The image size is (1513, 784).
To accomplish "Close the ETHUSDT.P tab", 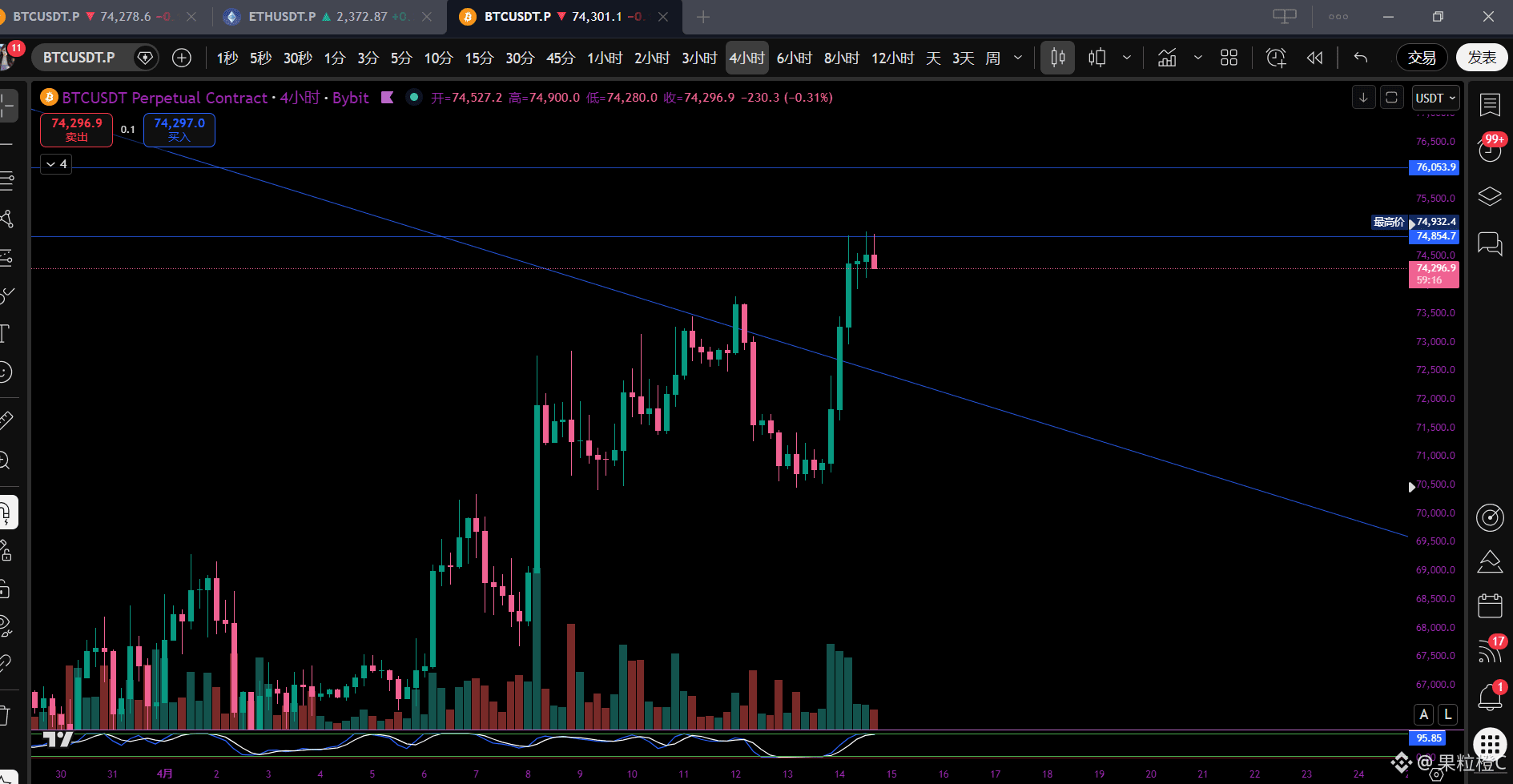I will pos(427,16).
